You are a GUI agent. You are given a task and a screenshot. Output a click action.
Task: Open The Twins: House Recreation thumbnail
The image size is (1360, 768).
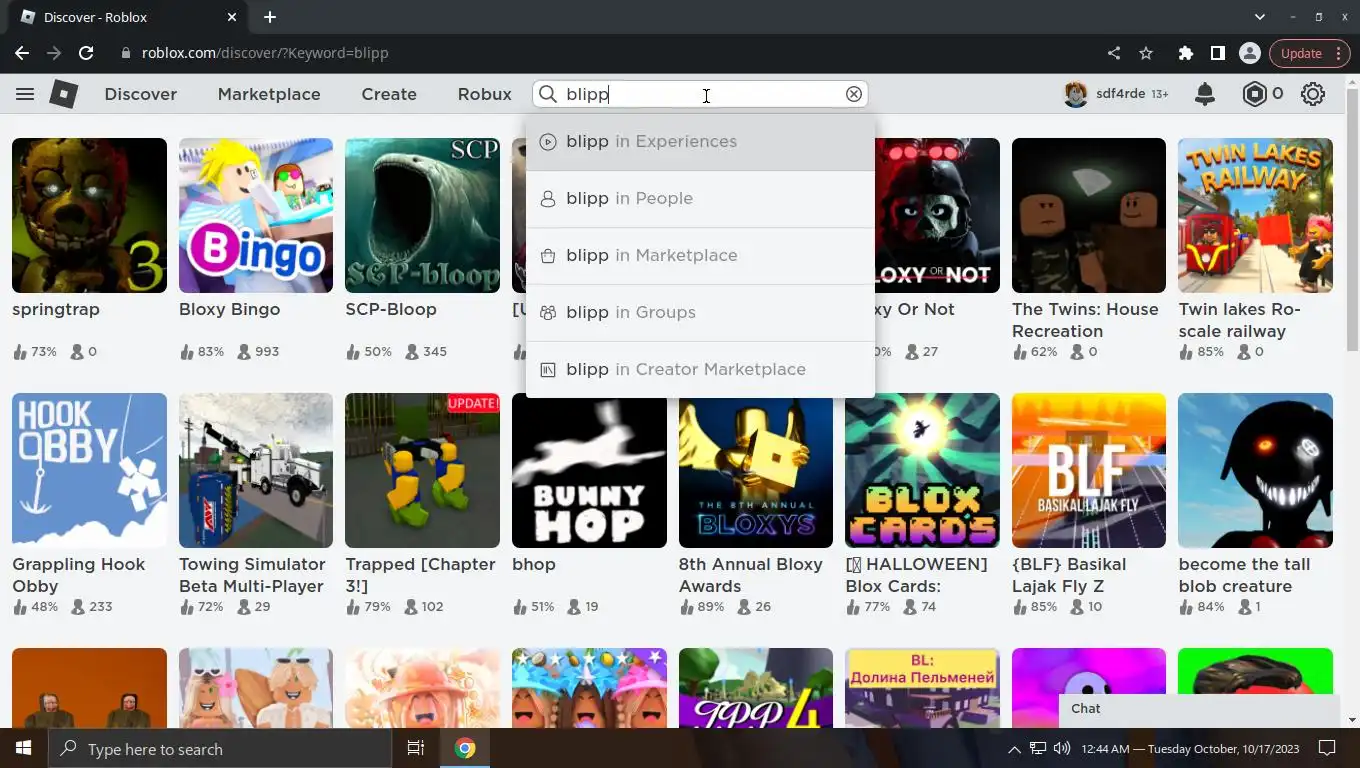1089,215
